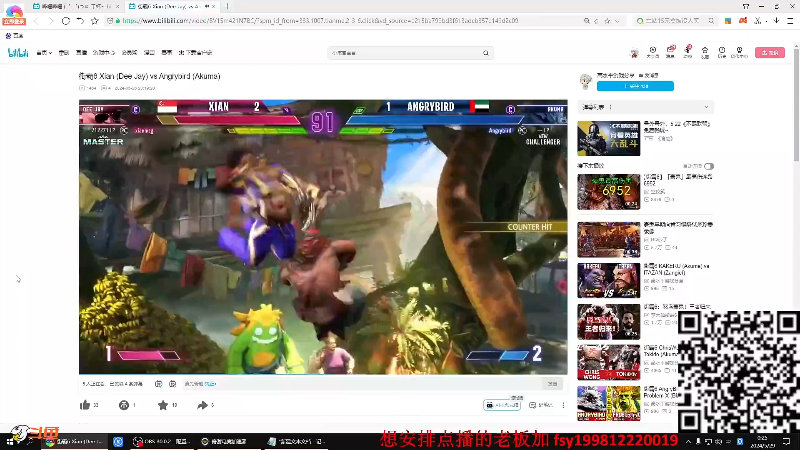Image resolution: width=800 pixels, height=450 pixels.
Task: Click the bilibili logo in header
Action: point(18,53)
